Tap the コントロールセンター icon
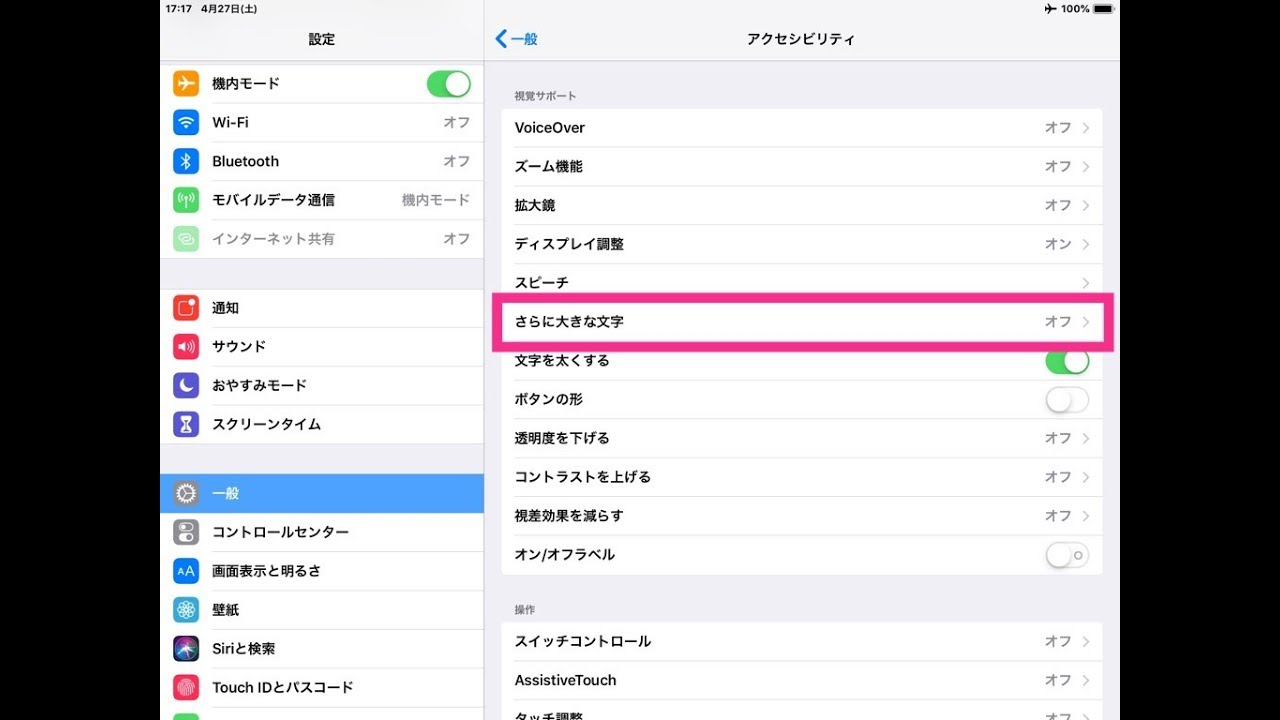This screenshot has height=720, width=1280. pos(186,532)
